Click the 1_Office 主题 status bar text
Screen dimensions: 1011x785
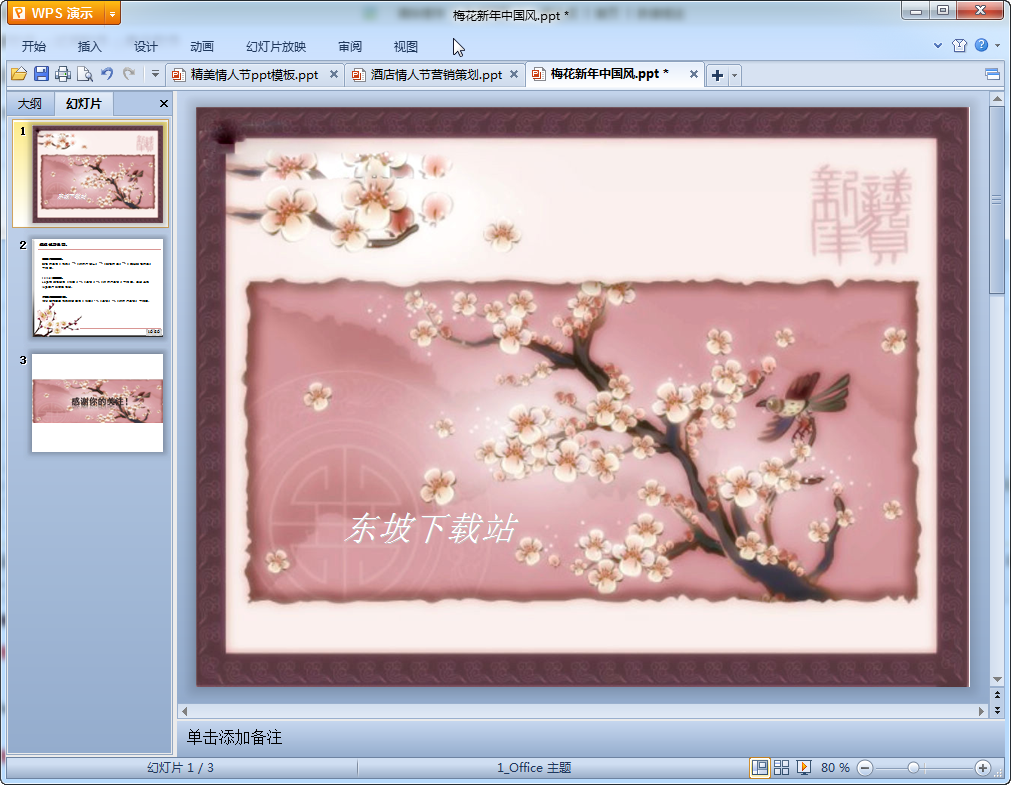pos(534,768)
